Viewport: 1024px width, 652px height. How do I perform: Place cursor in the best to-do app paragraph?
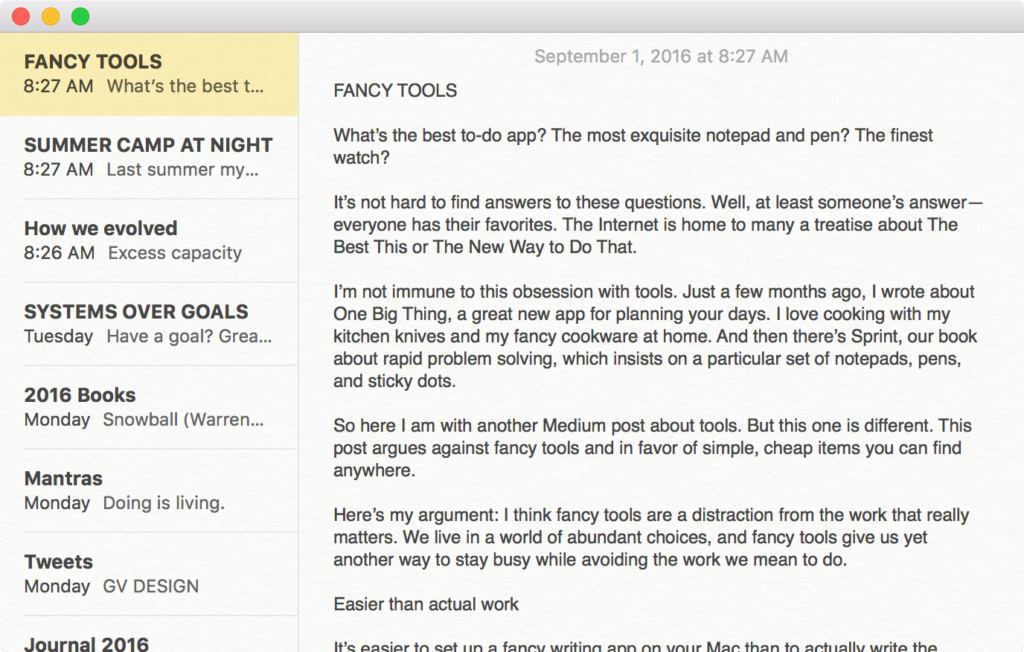(x=632, y=146)
